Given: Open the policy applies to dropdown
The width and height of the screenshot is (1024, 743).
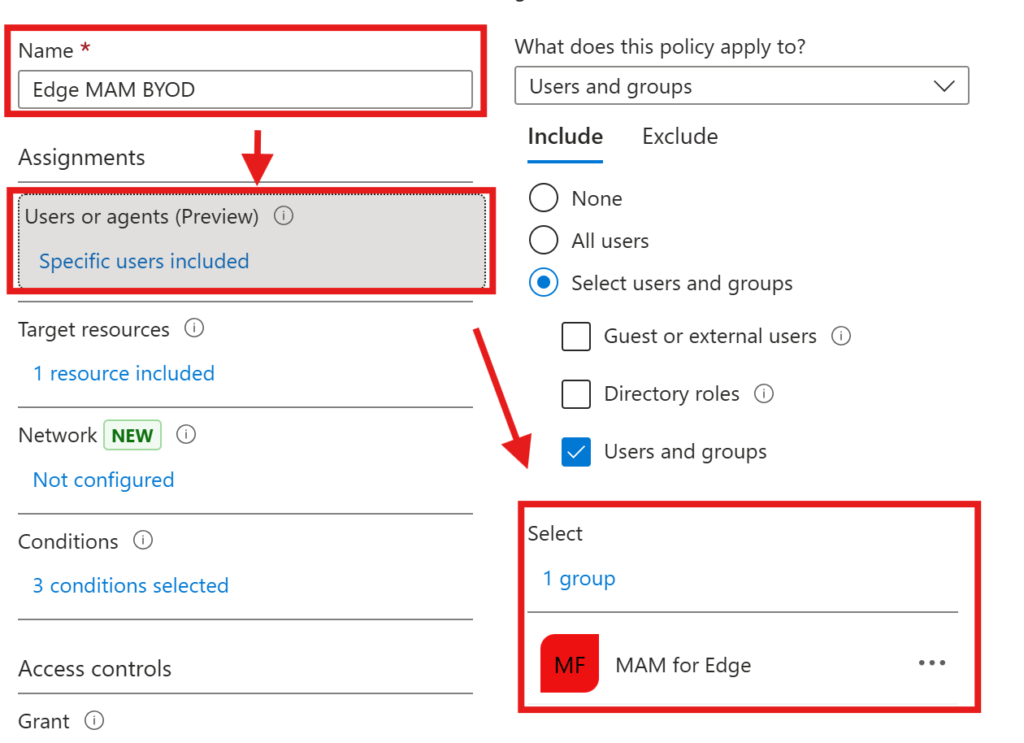Looking at the screenshot, I should (x=741, y=86).
